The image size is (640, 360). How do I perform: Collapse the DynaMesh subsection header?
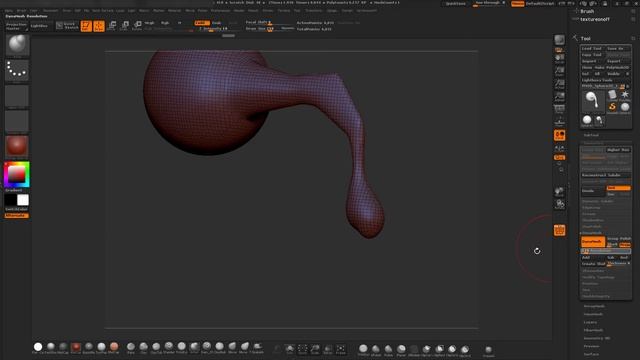[x=591, y=233]
